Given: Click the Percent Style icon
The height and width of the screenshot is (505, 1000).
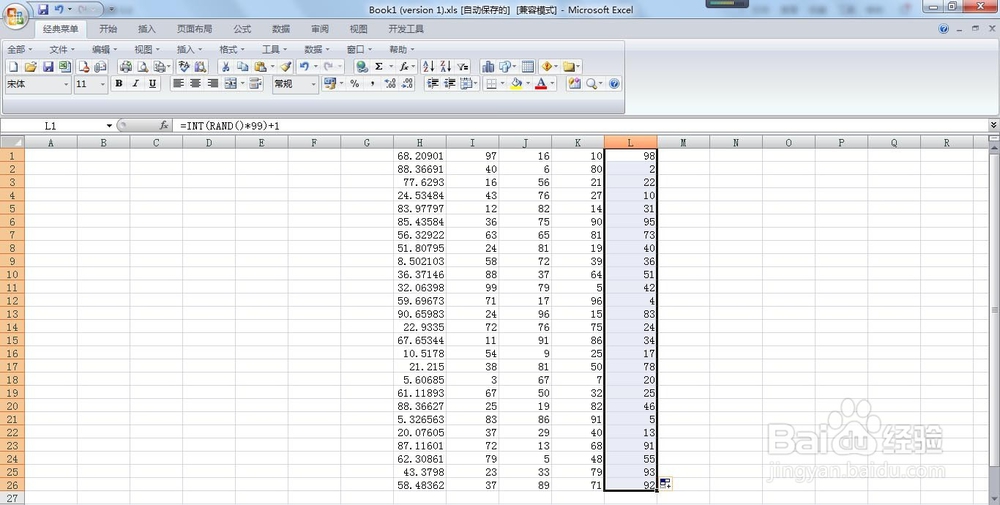Looking at the screenshot, I should (355, 84).
